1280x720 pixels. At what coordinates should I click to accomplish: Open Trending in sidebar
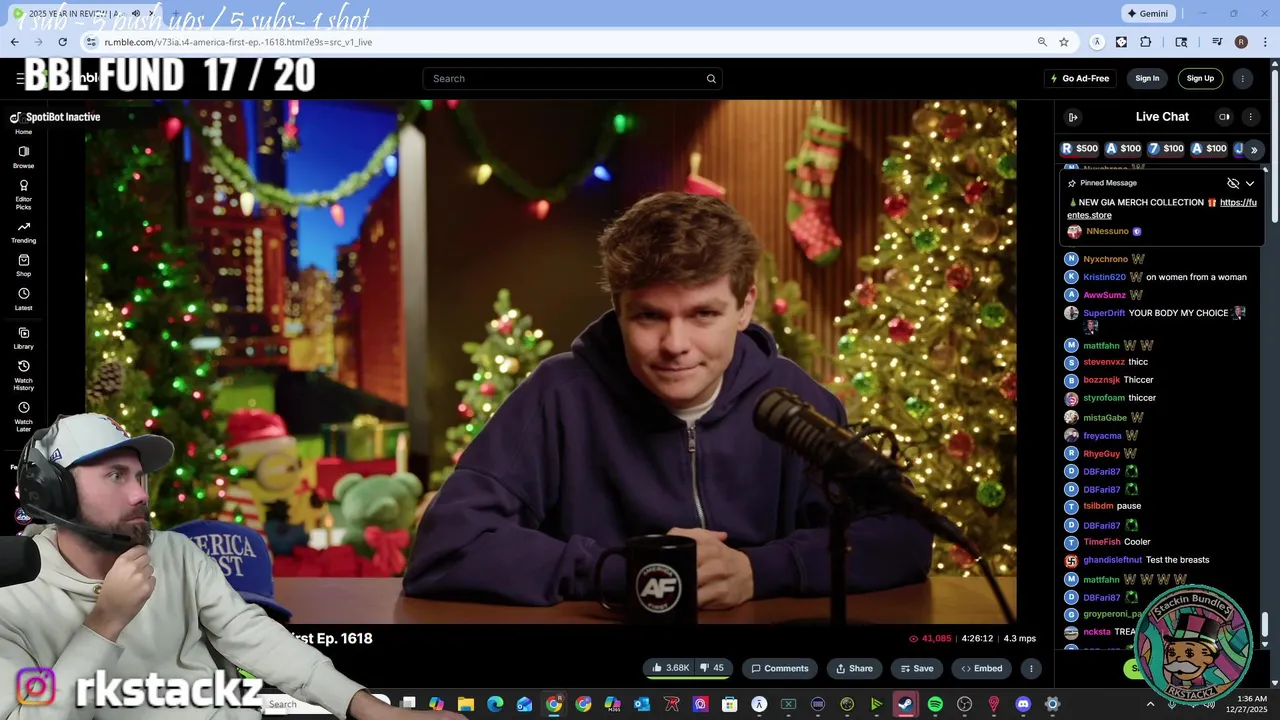coord(23,232)
